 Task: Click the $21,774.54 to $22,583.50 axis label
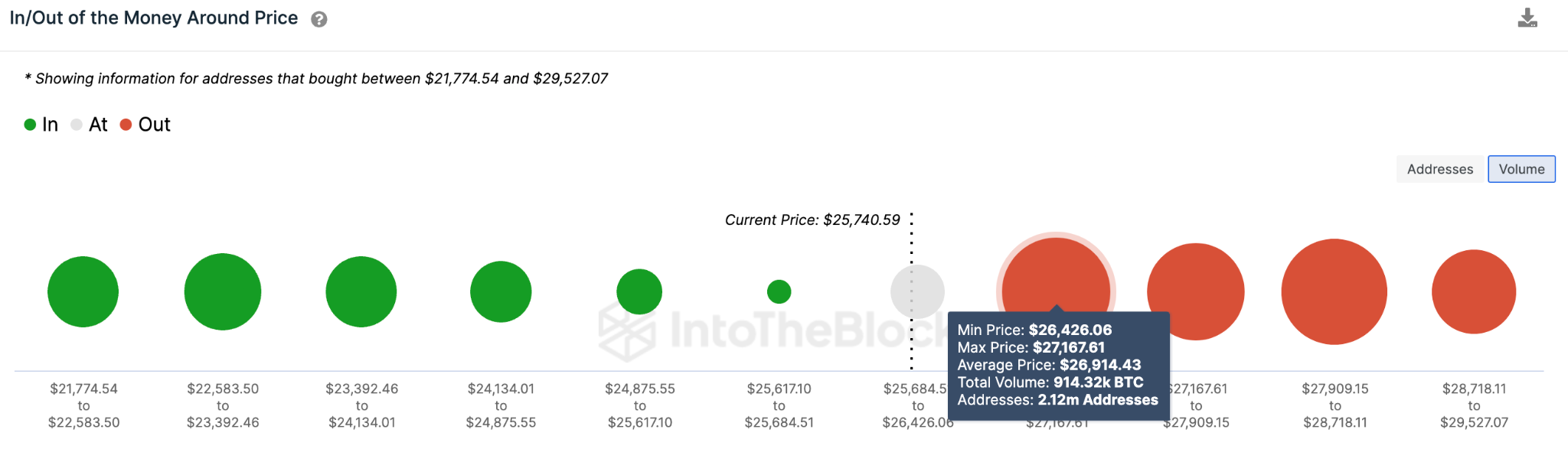coord(84,405)
